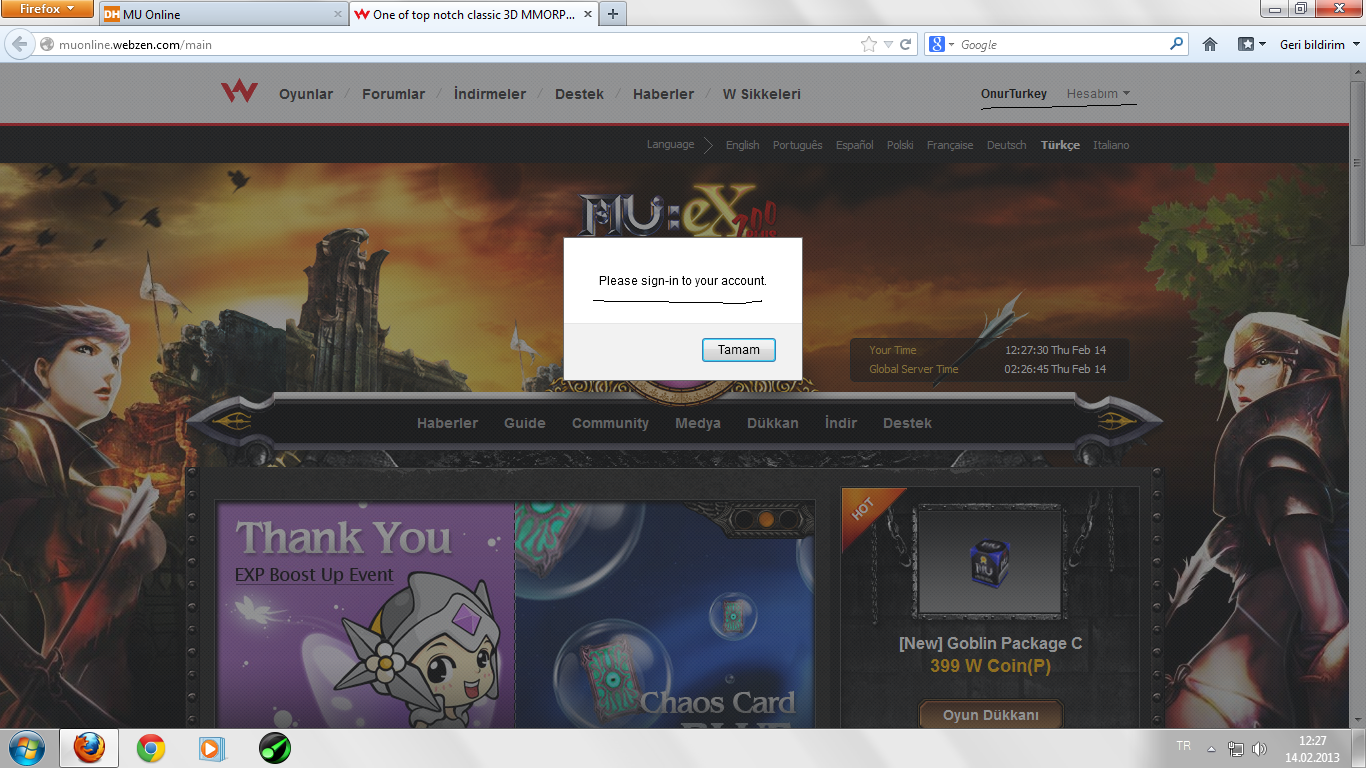Open Medya in the game nav bar
This screenshot has height=768, width=1366.
698,423
